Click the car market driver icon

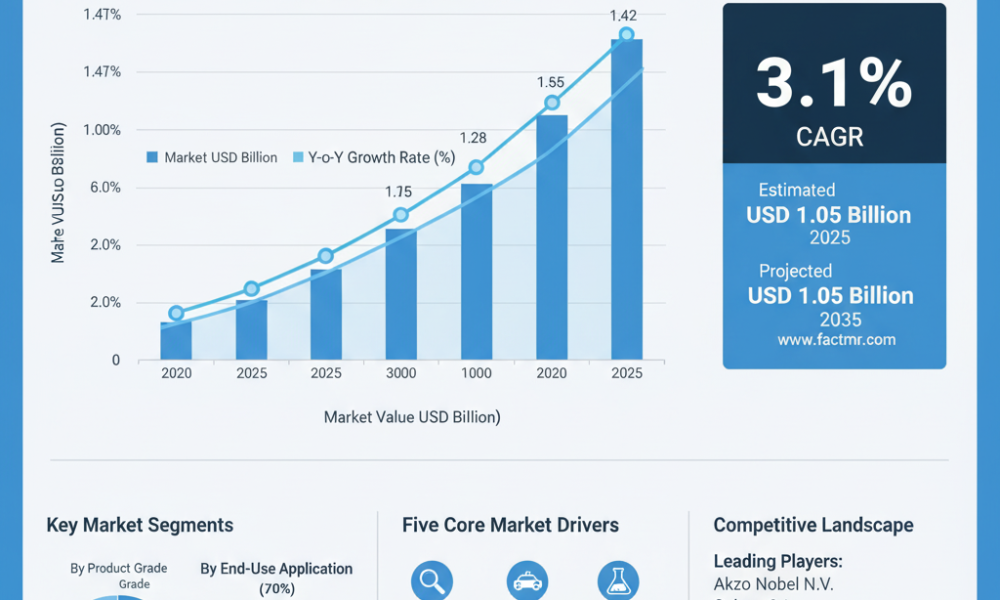pyautogui.click(x=527, y=581)
